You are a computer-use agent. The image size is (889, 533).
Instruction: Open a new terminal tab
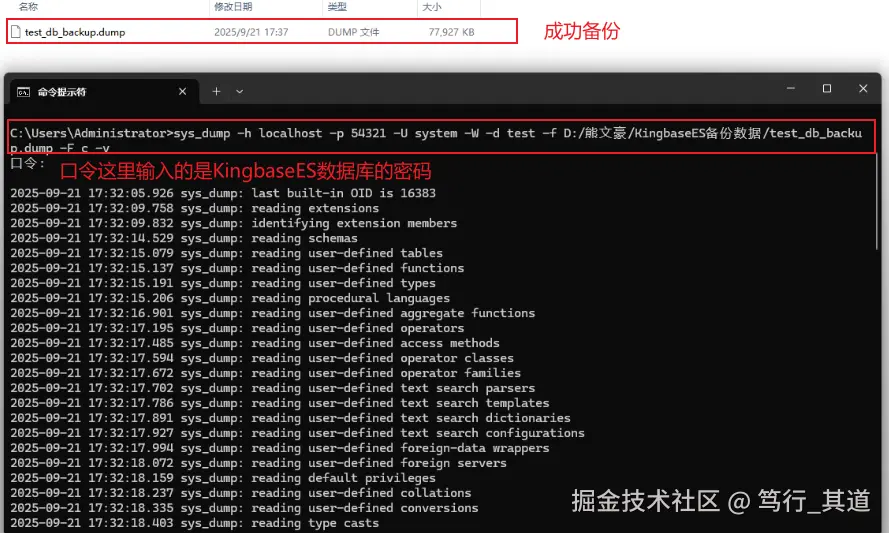216,91
